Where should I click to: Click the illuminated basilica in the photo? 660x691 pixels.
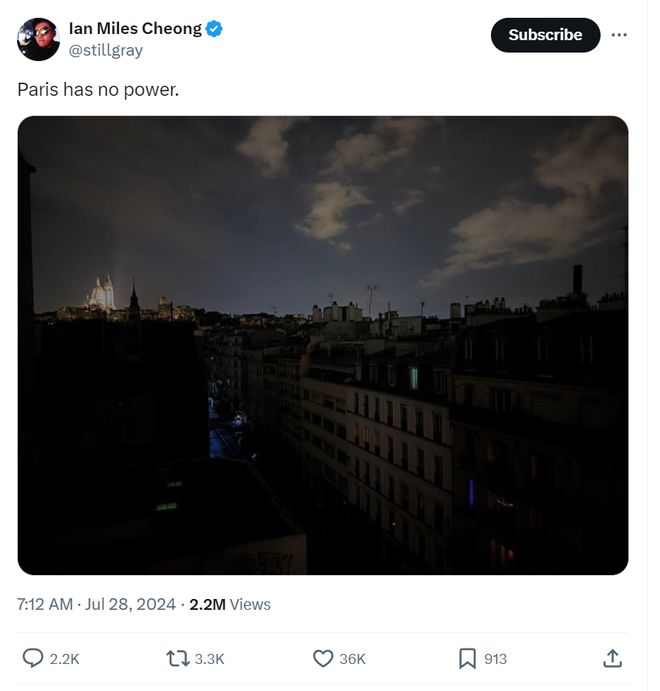point(101,294)
